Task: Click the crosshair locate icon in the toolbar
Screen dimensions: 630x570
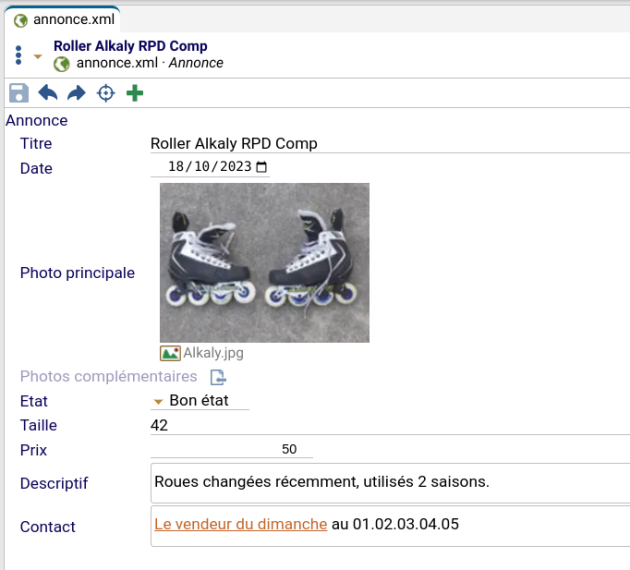Action: coord(105,93)
